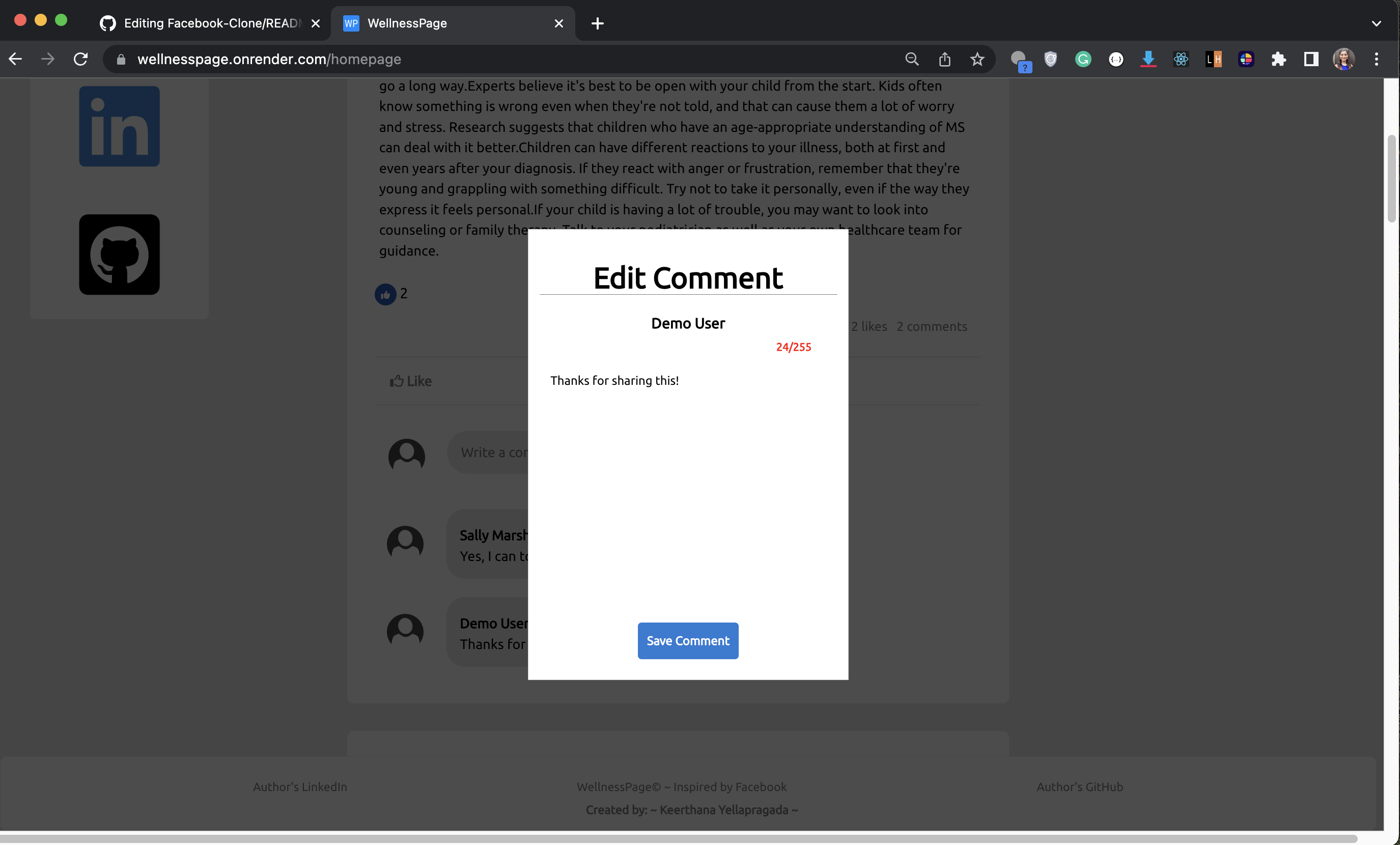The width and height of the screenshot is (1400, 845).
Task: Expand the tab search chevron
Action: point(1376,23)
